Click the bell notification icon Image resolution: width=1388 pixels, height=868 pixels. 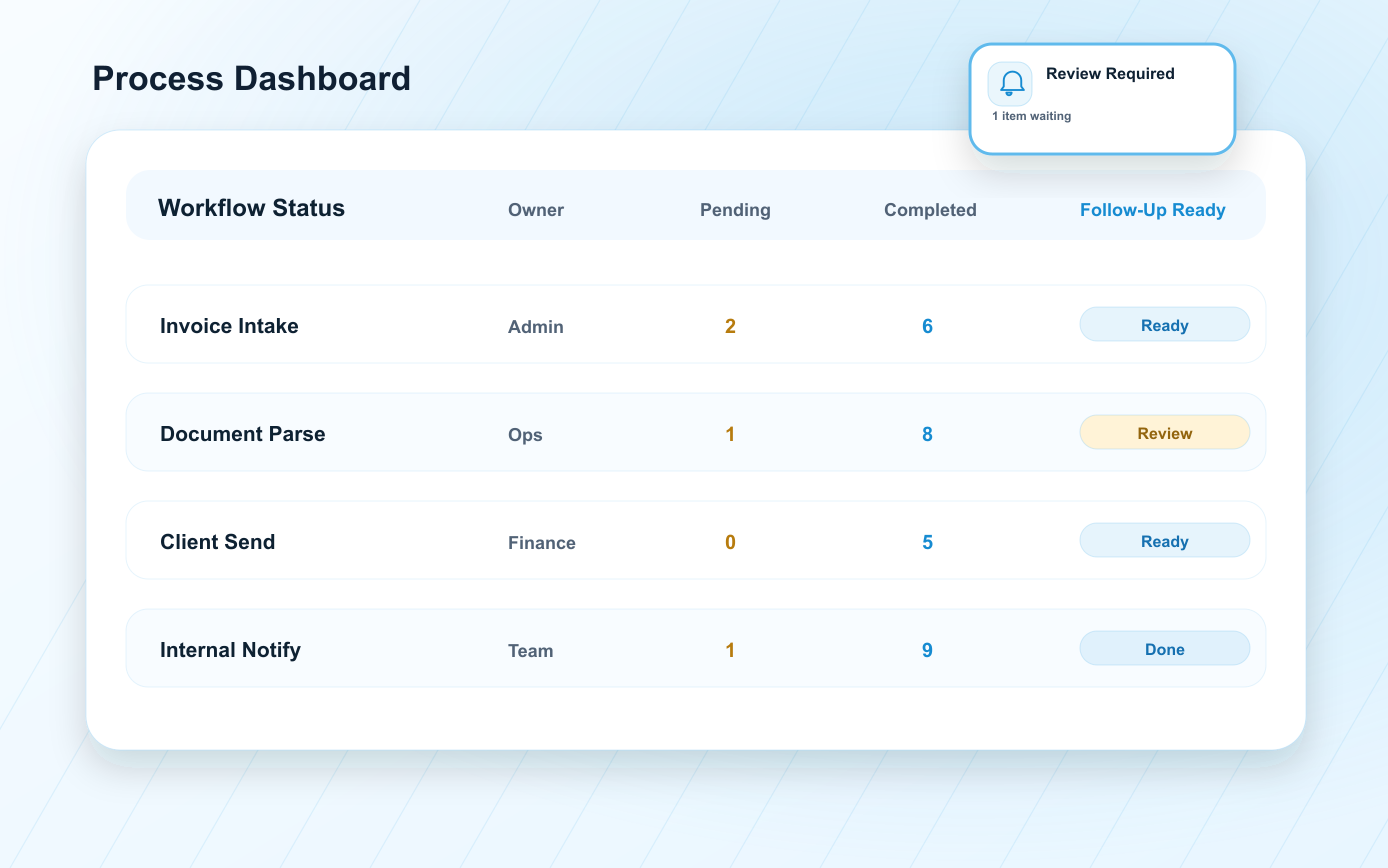pos(1010,84)
